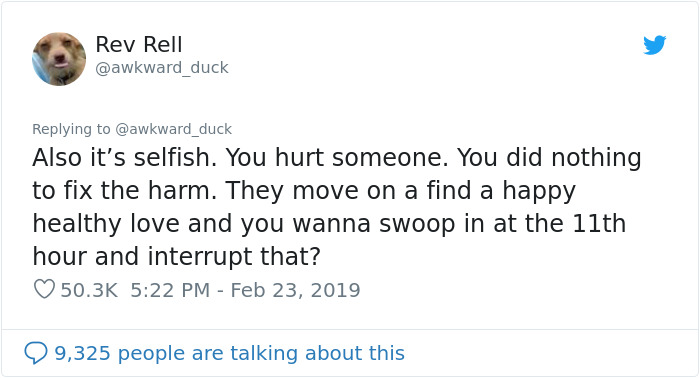The height and width of the screenshot is (378, 700).
Task: Open the 5:22 PM time link
Action: 170,290
